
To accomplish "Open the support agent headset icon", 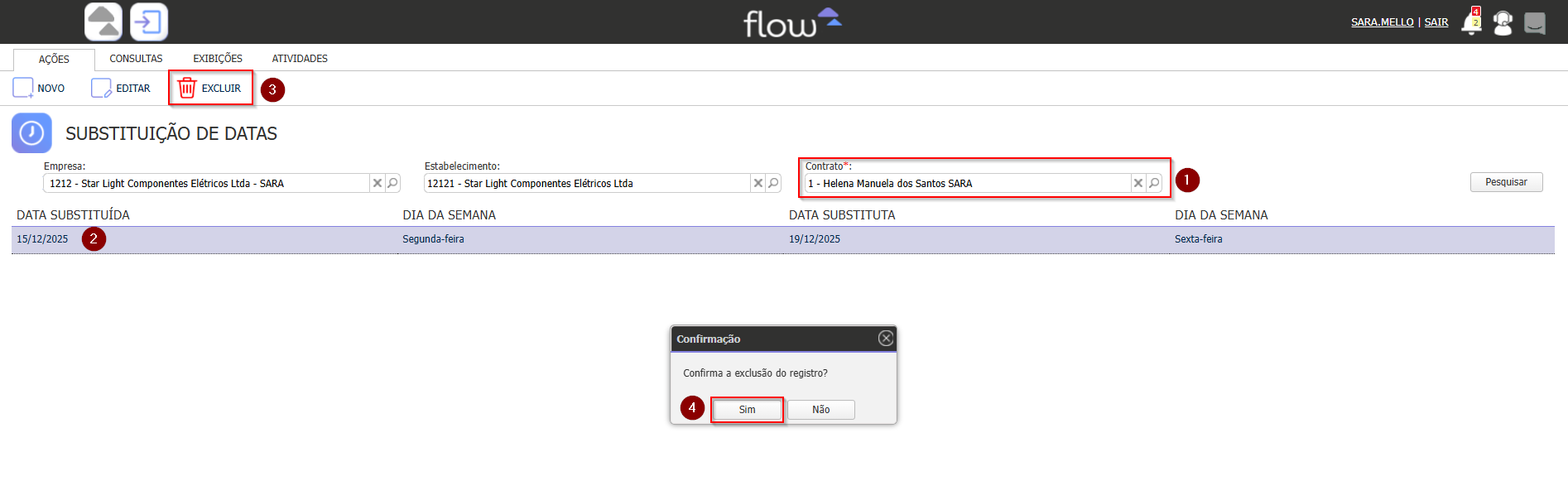I will point(1503,22).
